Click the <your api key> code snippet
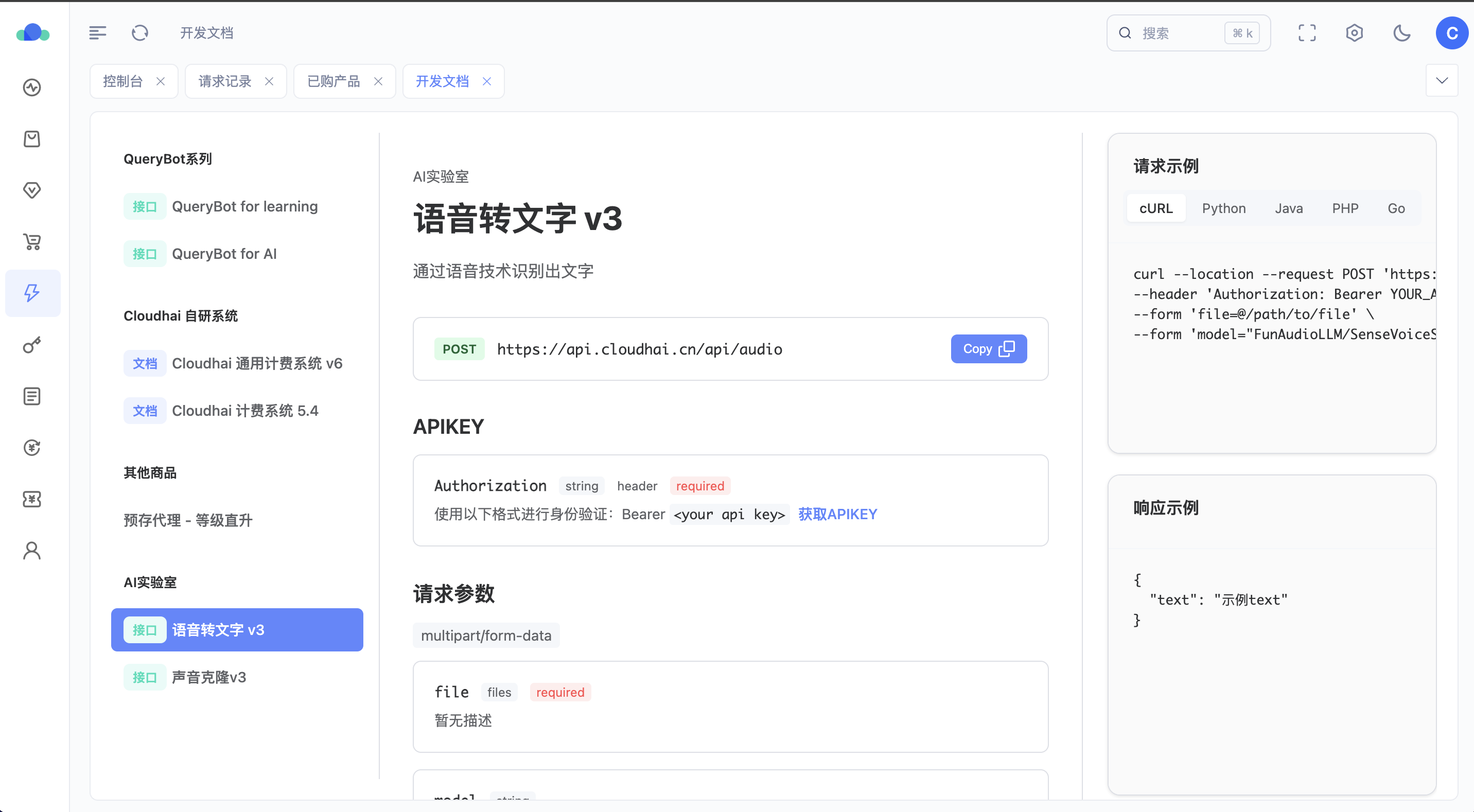This screenshot has height=812, width=1474. click(x=729, y=515)
